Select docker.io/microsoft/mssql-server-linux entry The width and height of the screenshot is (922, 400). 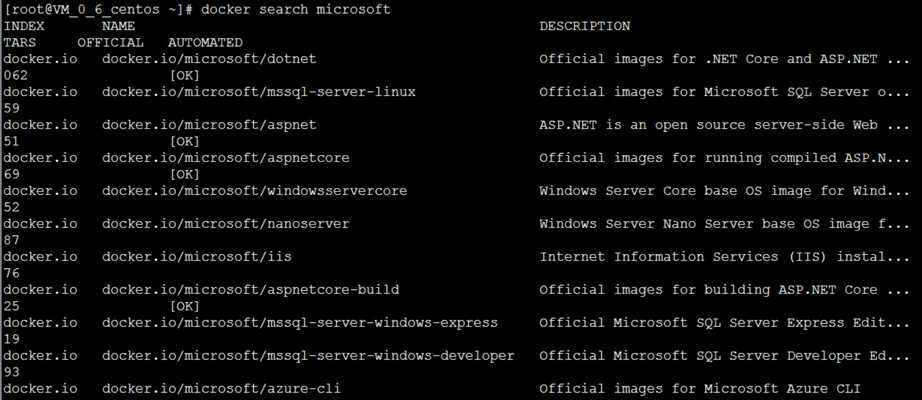259,92
